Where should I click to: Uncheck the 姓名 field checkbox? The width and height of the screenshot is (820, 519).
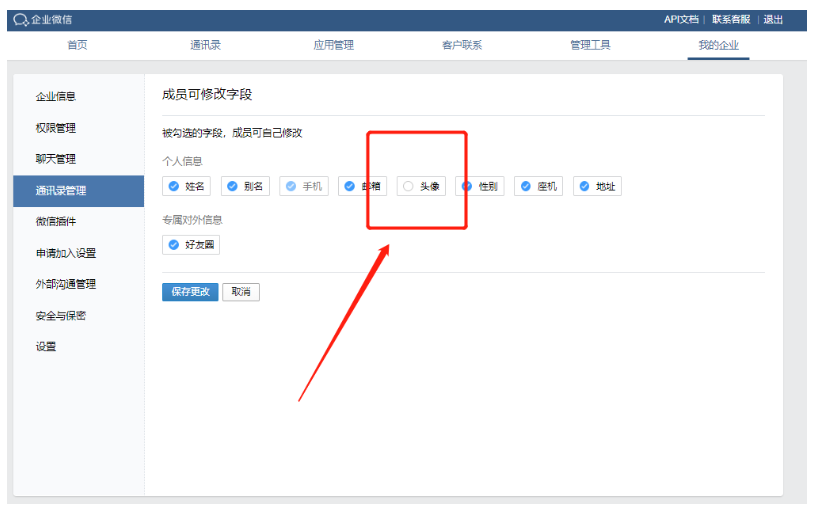click(174, 186)
